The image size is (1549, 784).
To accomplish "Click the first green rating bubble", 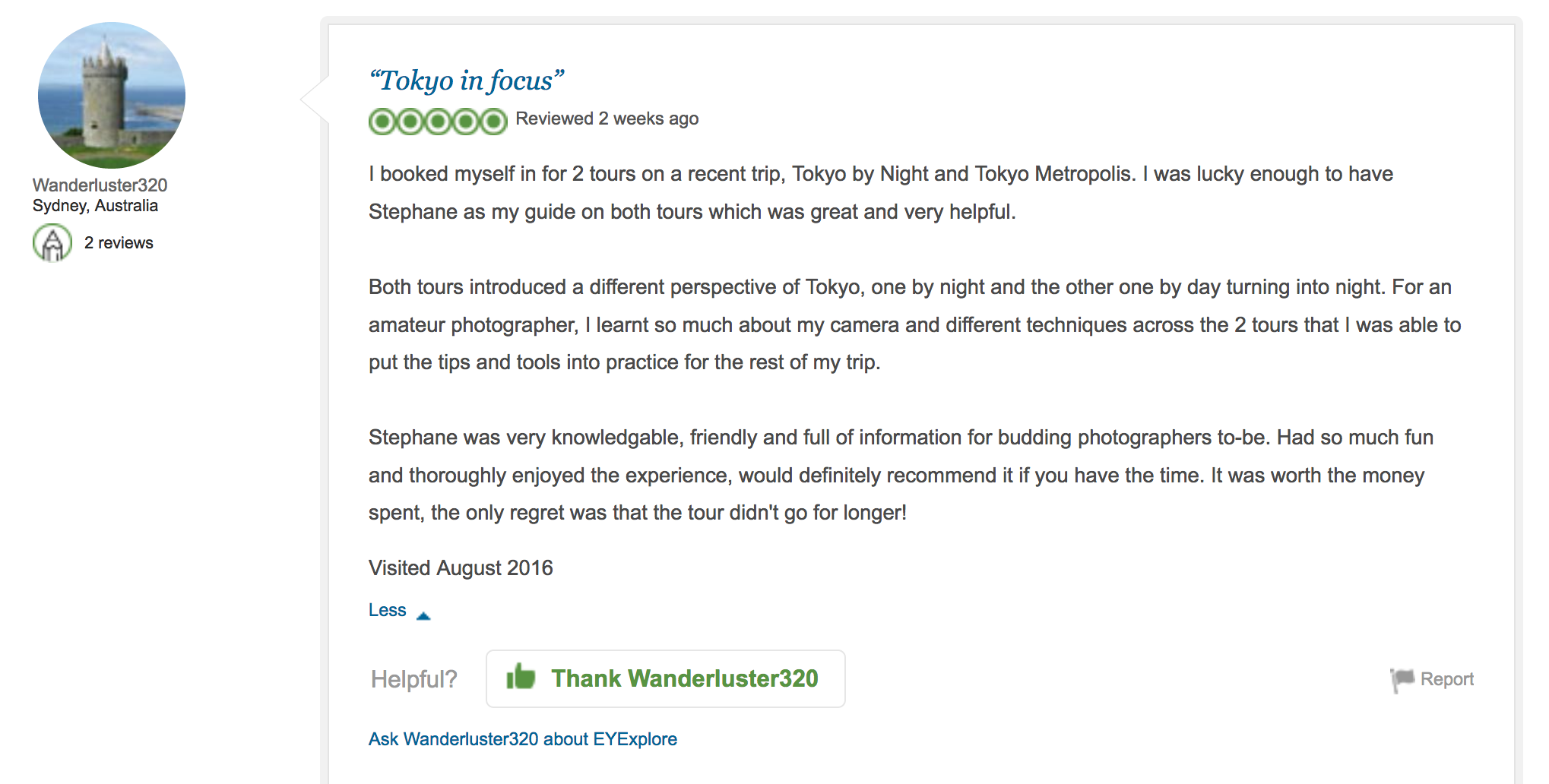I will [382, 122].
